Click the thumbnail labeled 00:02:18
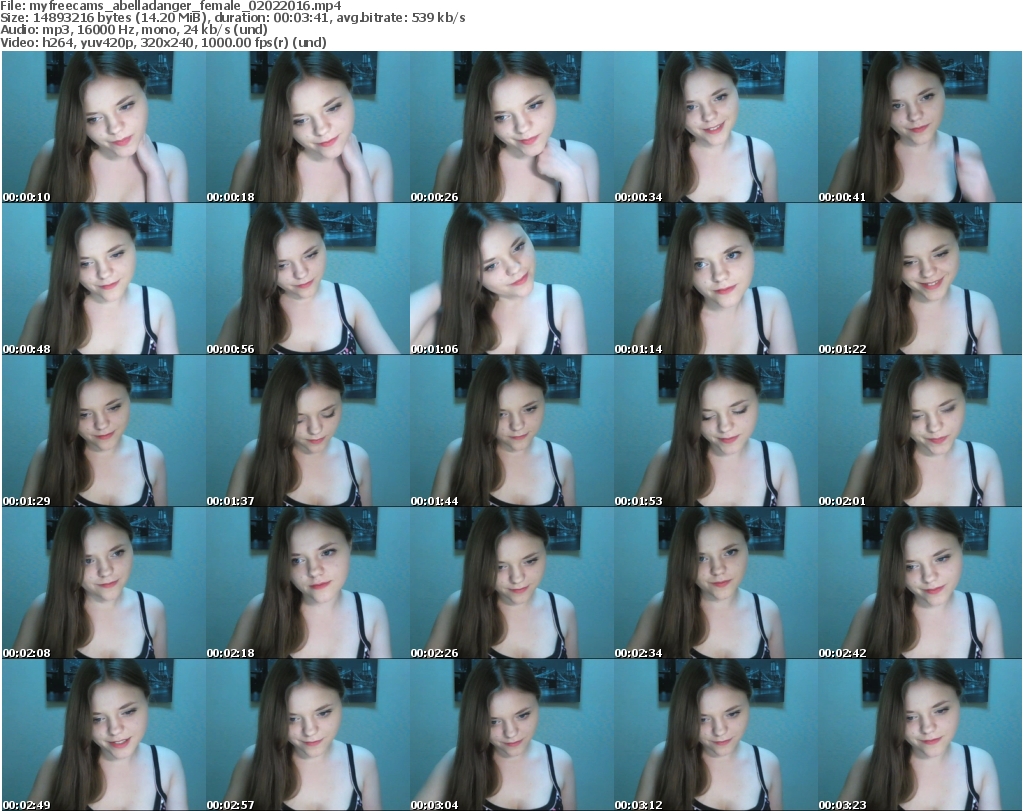The image size is (1024, 811). pos(308,582)
